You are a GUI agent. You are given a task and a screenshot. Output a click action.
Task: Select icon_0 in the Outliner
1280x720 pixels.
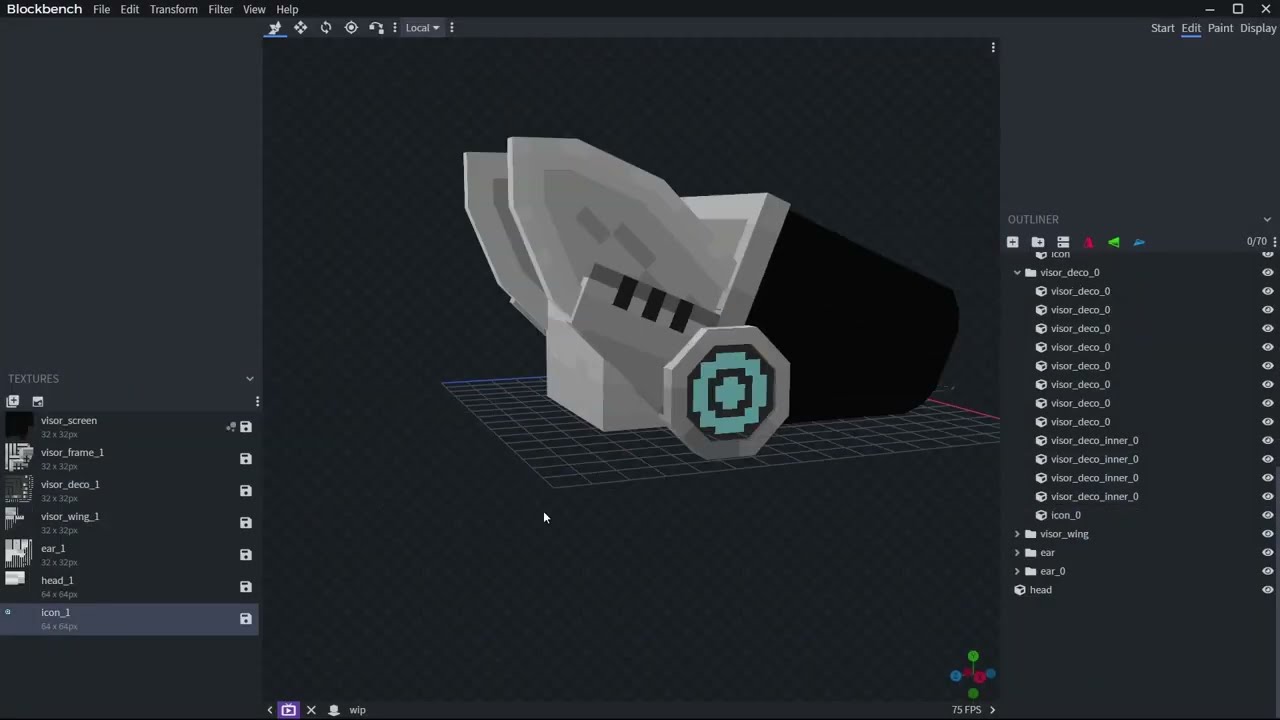(1066, 515)
